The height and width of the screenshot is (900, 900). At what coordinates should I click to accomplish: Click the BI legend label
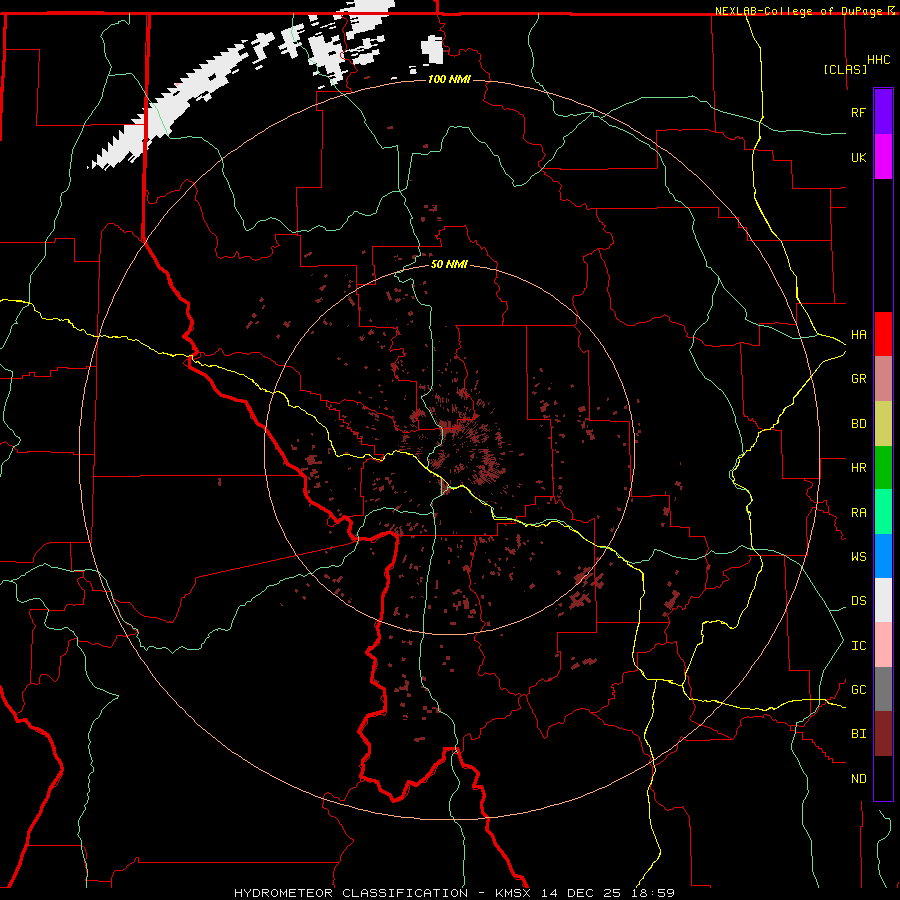[x=859, y=734]
